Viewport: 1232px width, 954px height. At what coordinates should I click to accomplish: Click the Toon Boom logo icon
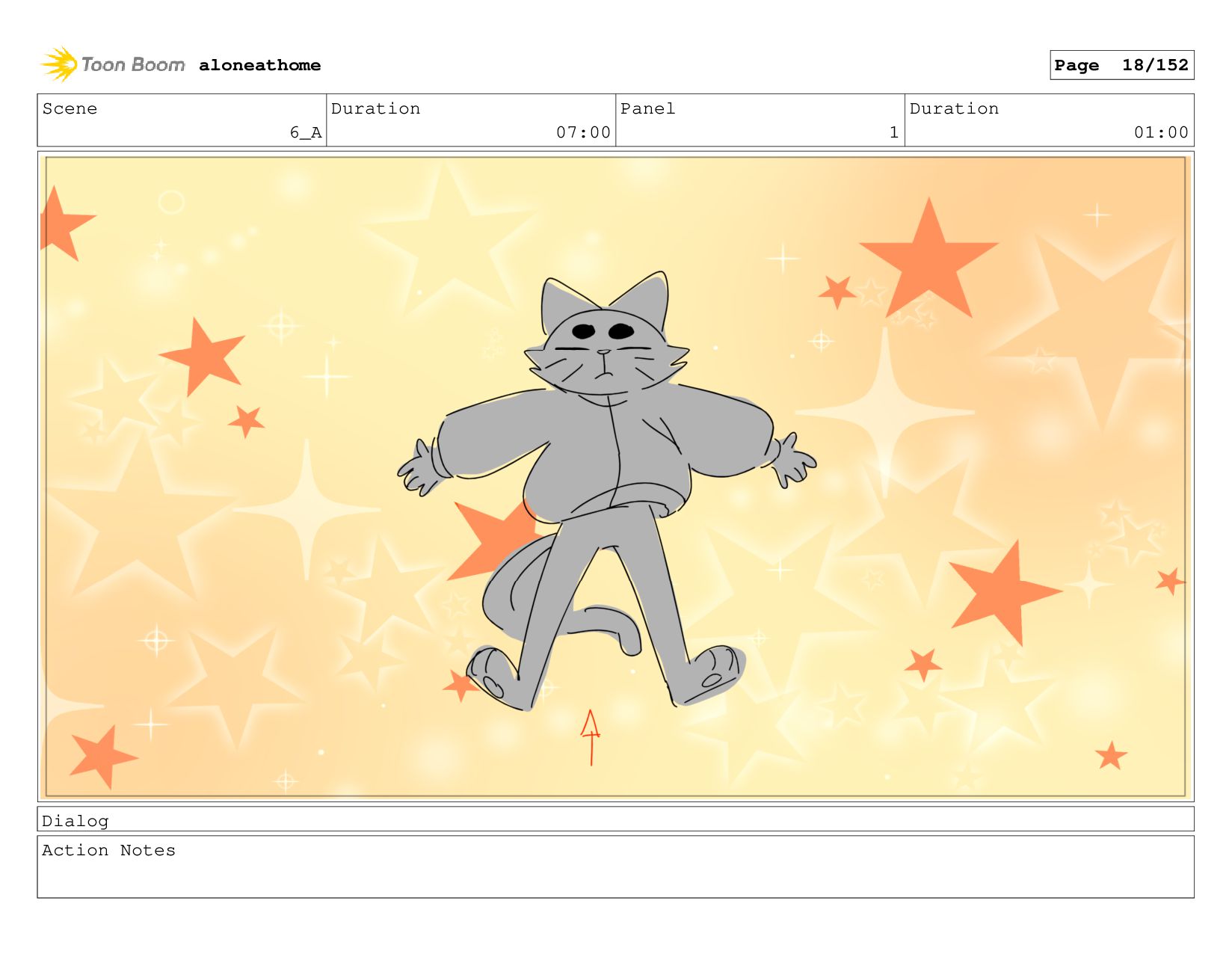[x=59, y=64]
